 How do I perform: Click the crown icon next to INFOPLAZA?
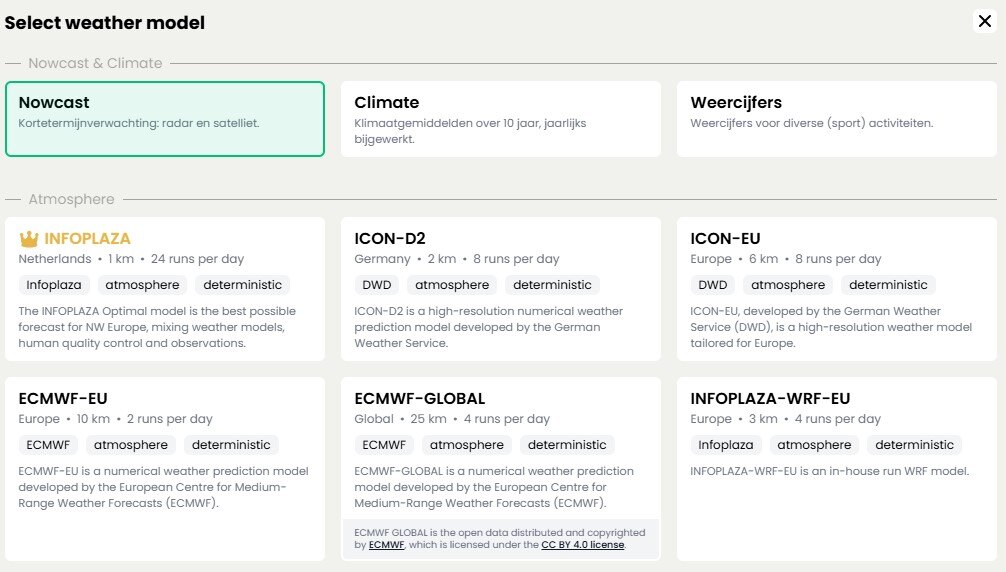pyautogui.click(x=29, y=239)
